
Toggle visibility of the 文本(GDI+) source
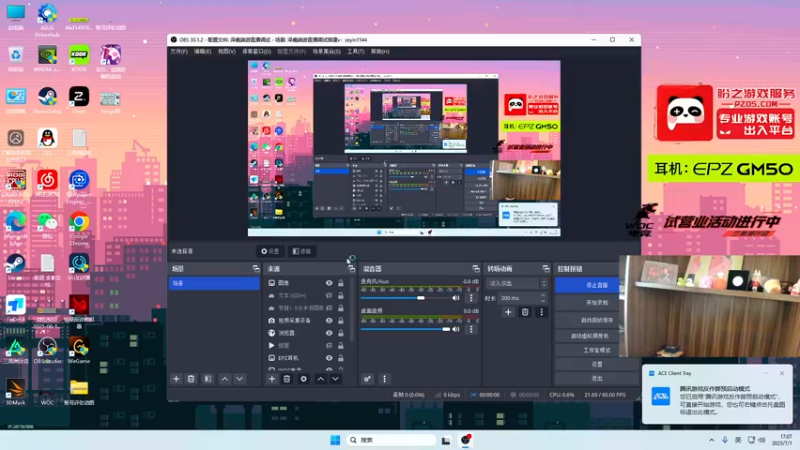tap(329, 295)
